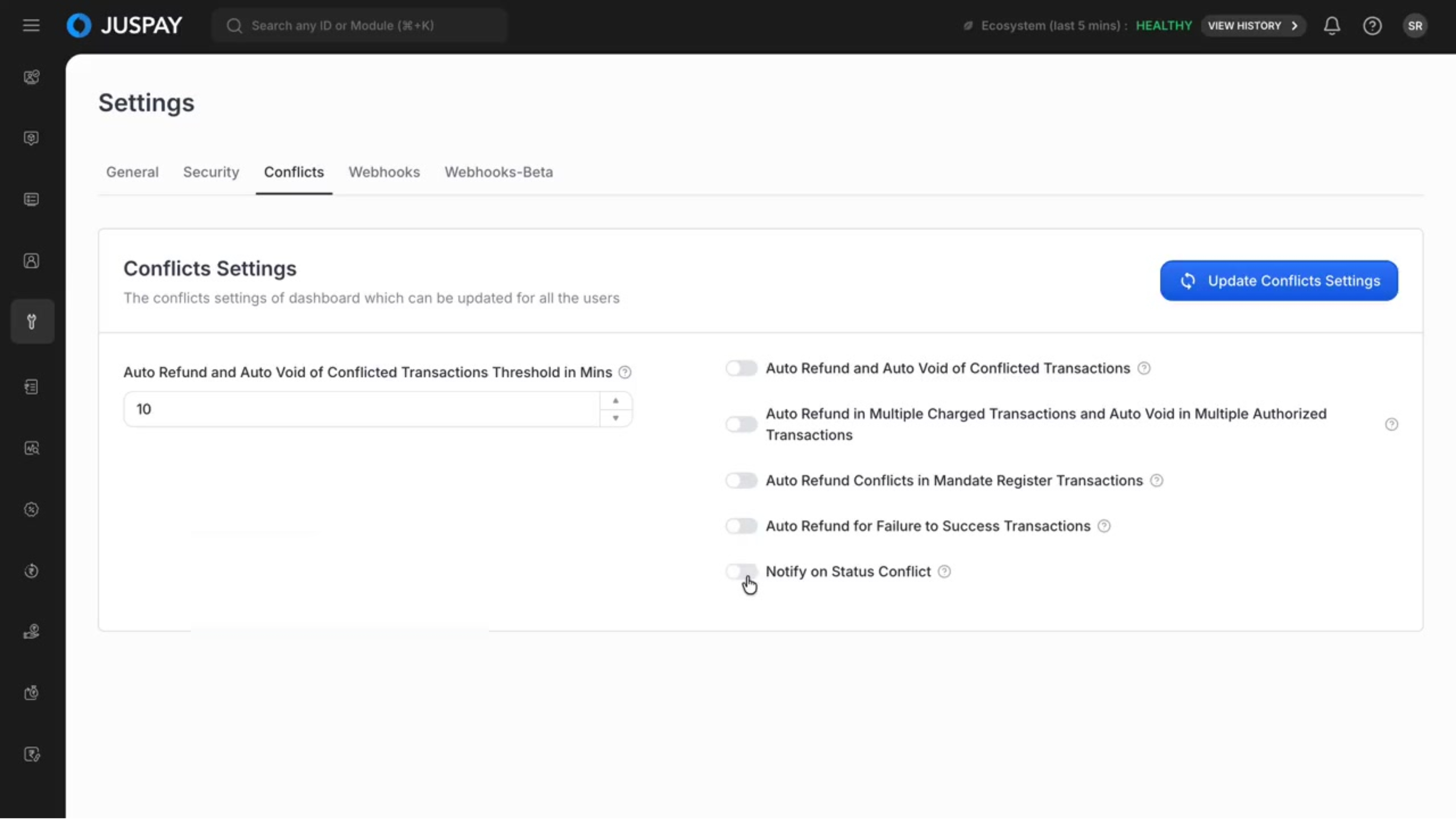Click the Juspay logo
1456x819 pixels.
[x=124, y=25]
